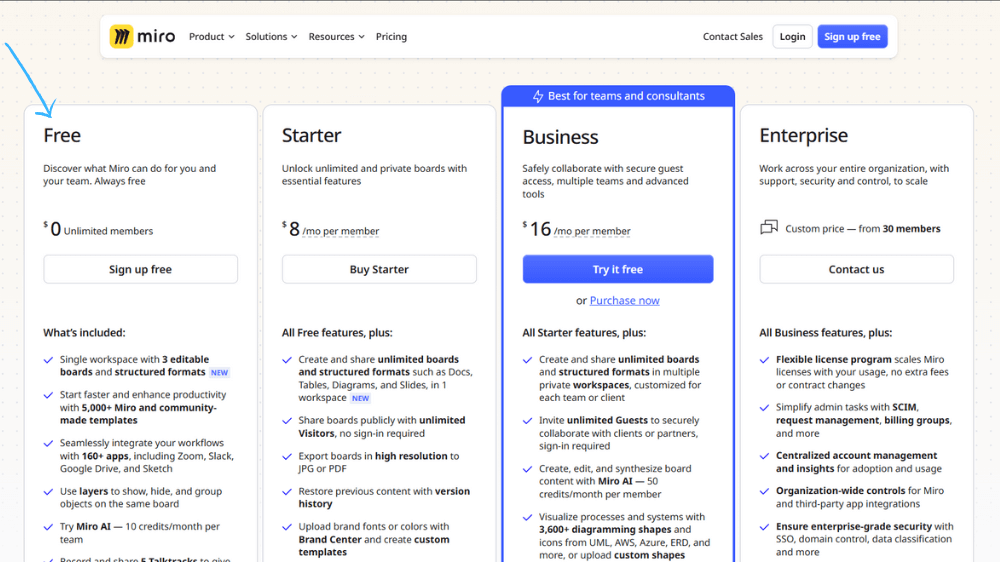Click the NEW badge beside structured formats in Free
Viewport: 1000px width, 562px height.
coord(219,373)
